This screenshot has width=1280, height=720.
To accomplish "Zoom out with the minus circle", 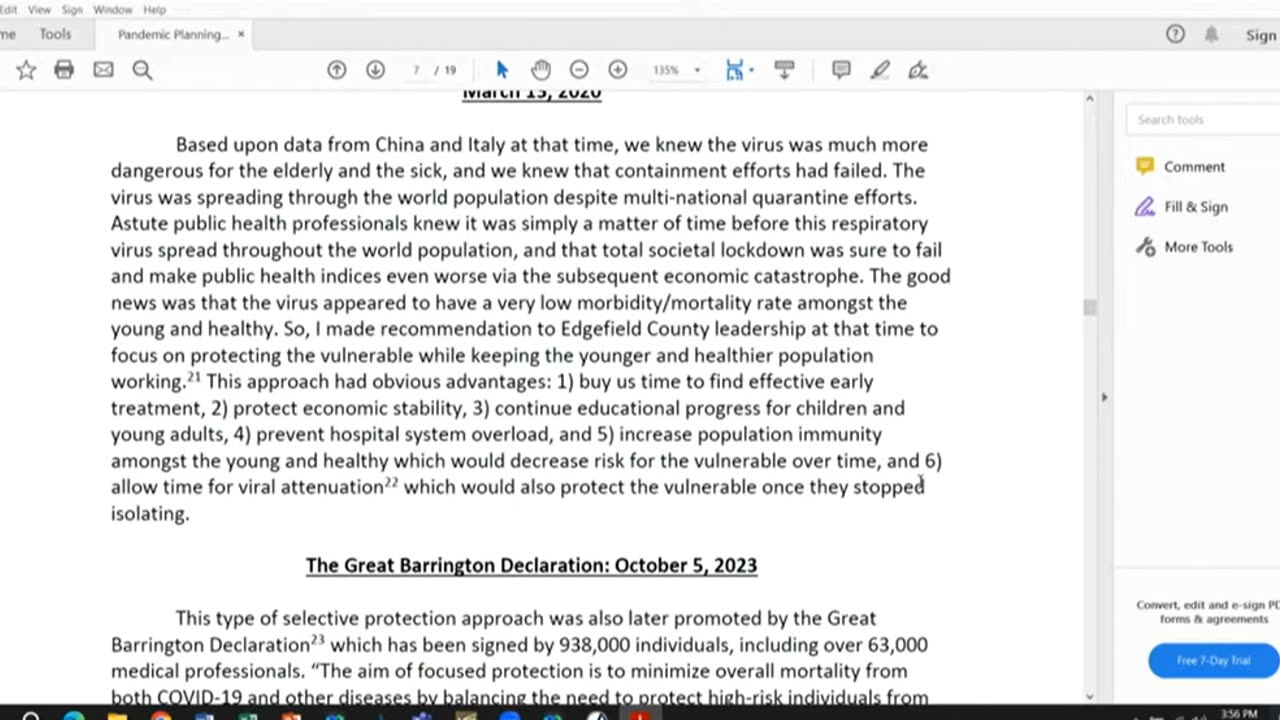I will coord(579,70).
